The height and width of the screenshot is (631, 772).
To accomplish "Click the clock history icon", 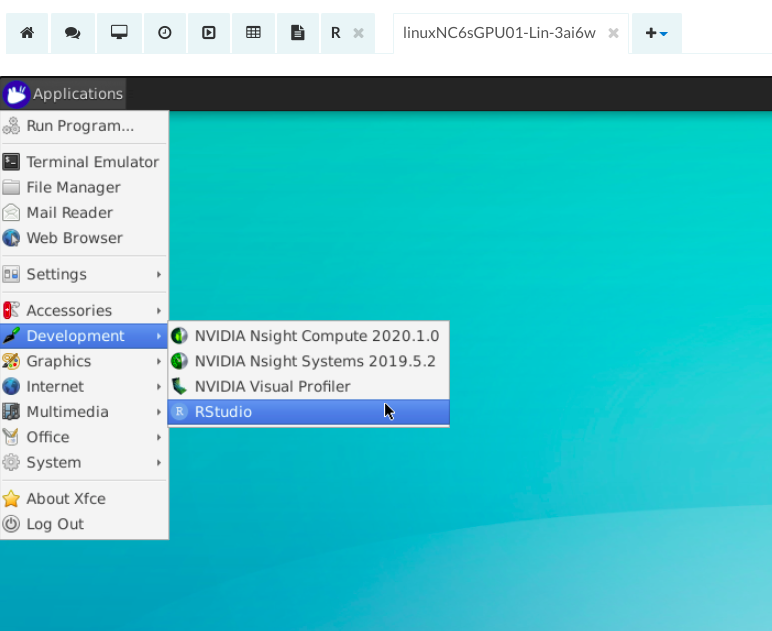I will coord(165,33).
